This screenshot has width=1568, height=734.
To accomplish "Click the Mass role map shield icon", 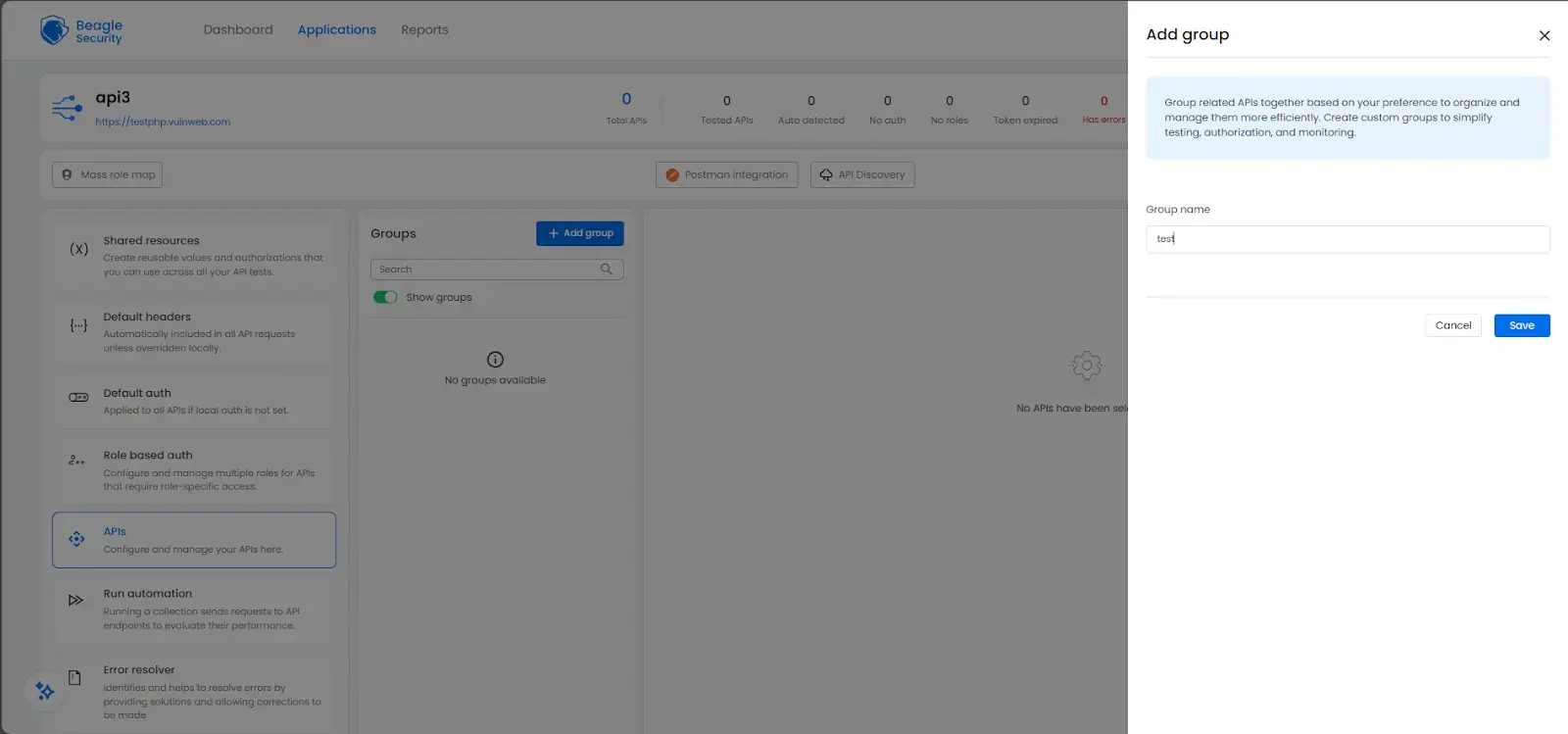I will point(67,174).
